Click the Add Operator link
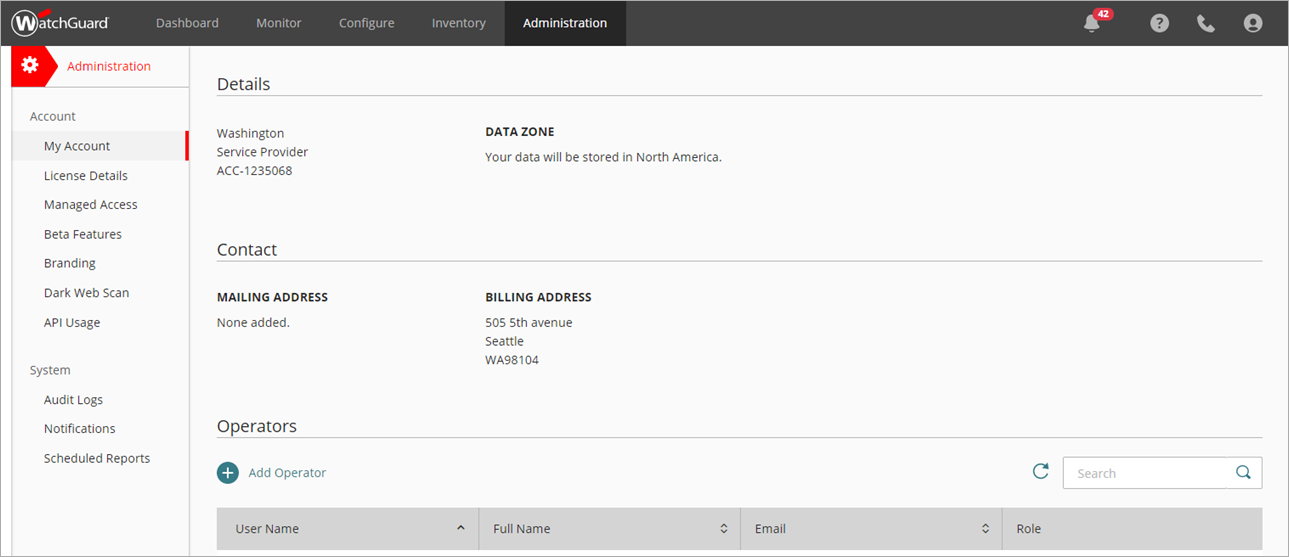The width and height of the screenshot is (1289, 557). (x=287, y=473)
